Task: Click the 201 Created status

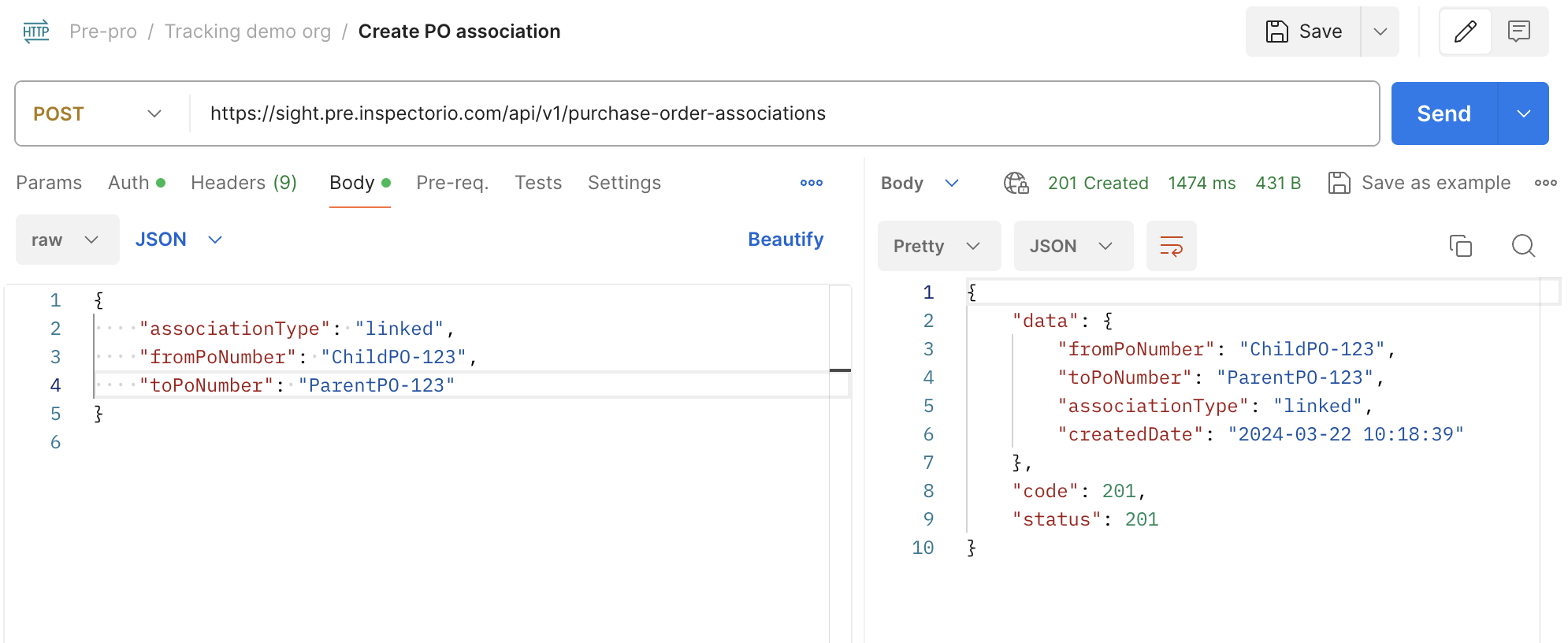Action: (x=1098, y=183)
